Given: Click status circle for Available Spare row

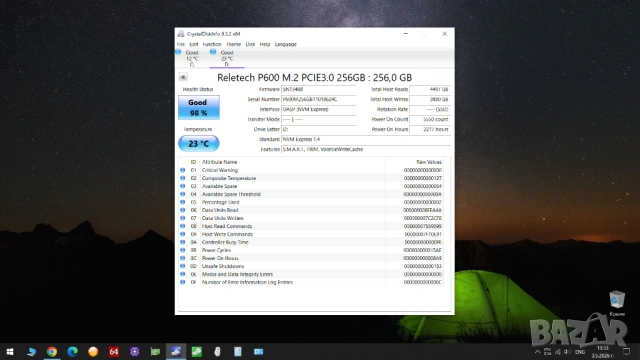Looking at the screenshot, I should [x=182, y=186].
